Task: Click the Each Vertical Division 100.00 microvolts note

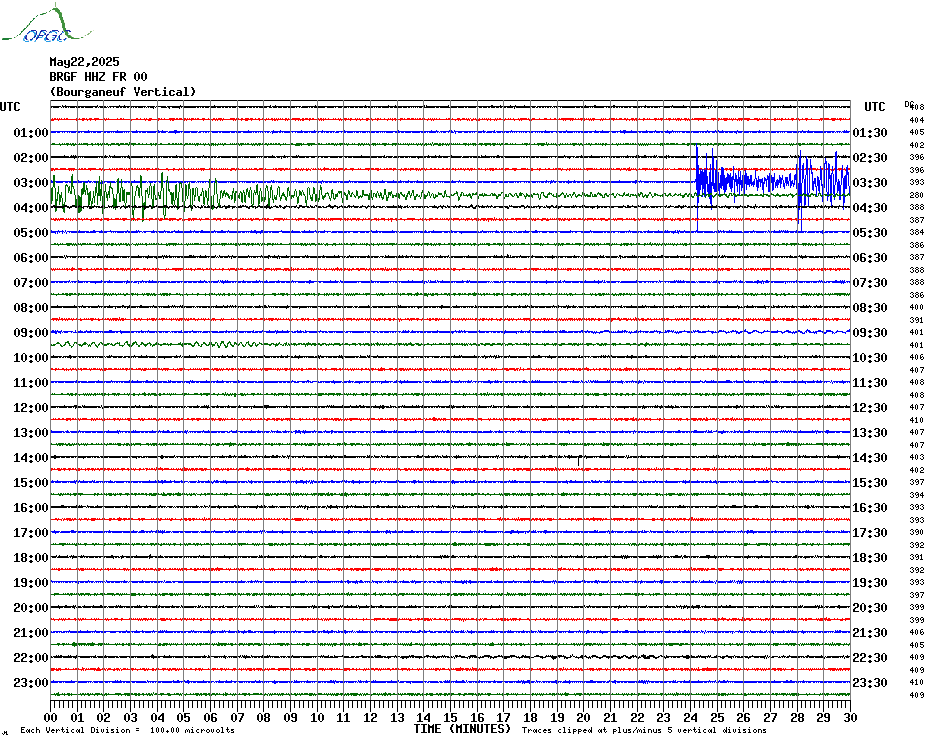Action: (128, 730)
